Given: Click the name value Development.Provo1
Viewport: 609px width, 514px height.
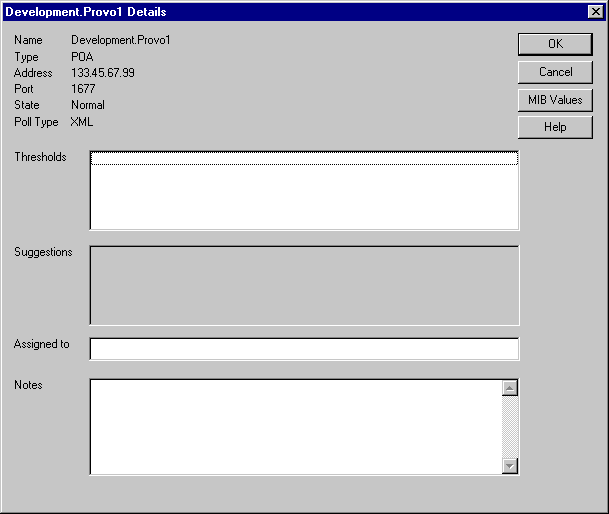Looking at the screenshot, I should pyautogui.click(x=121, y=40).
